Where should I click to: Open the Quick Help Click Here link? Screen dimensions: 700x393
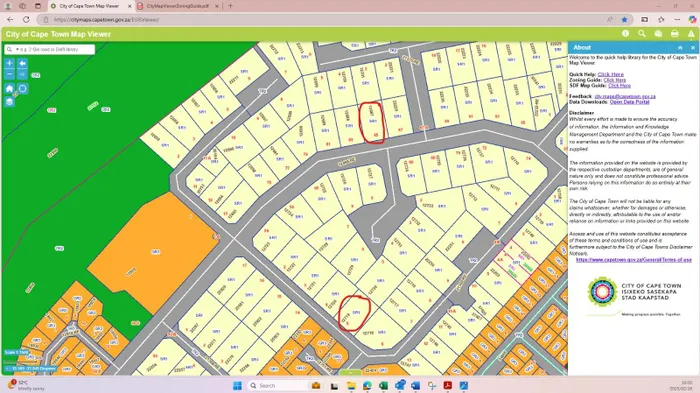pyautogui.click(x=610, y=74)
